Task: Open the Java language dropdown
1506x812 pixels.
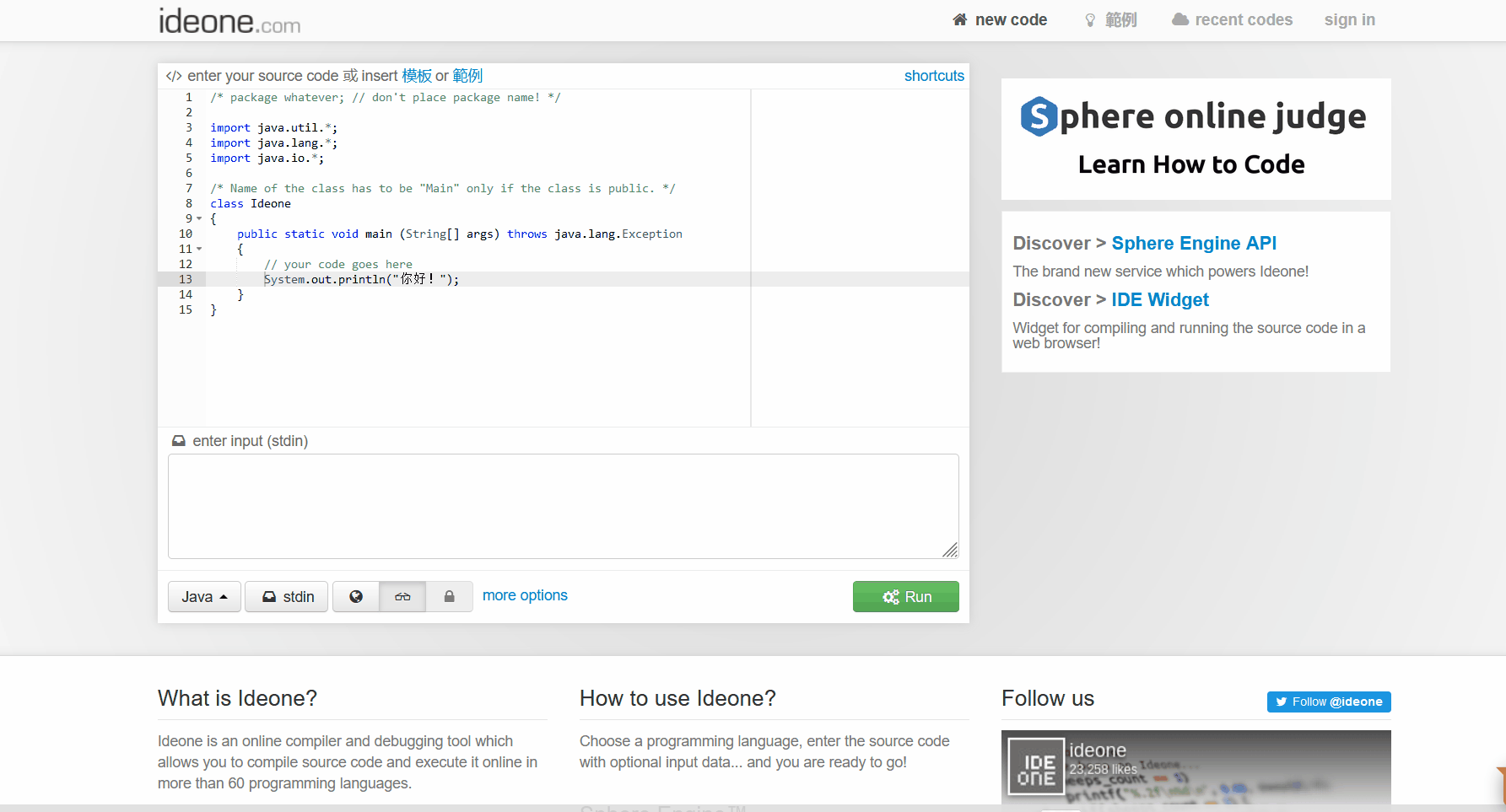Action: coord(204,596)
